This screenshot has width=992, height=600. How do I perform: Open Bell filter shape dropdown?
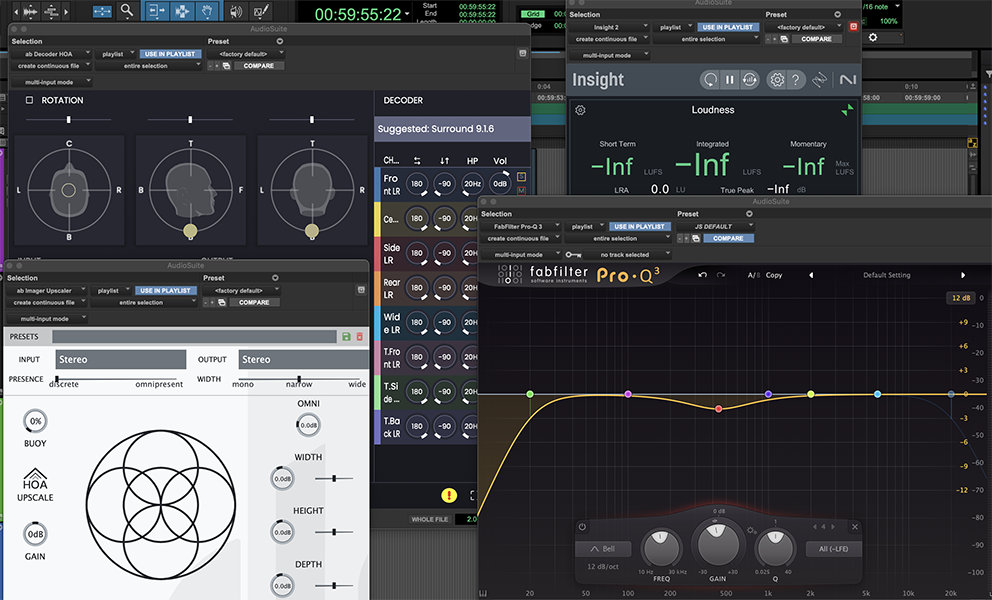pos(604,549)
